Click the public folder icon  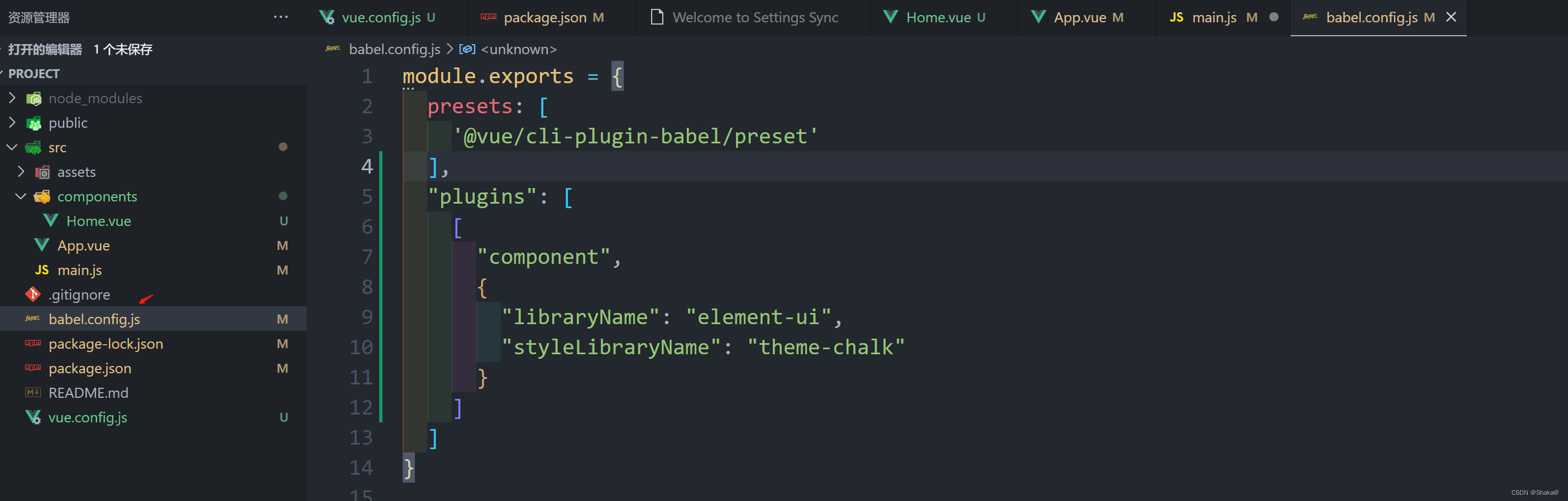(x=34, y=123)
